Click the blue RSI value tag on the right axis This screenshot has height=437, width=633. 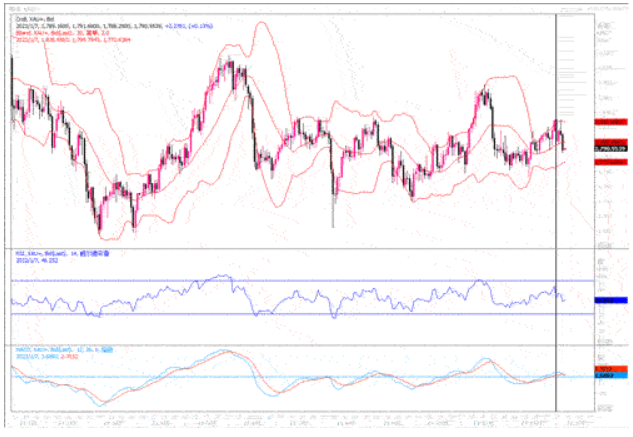pos(609,300)
